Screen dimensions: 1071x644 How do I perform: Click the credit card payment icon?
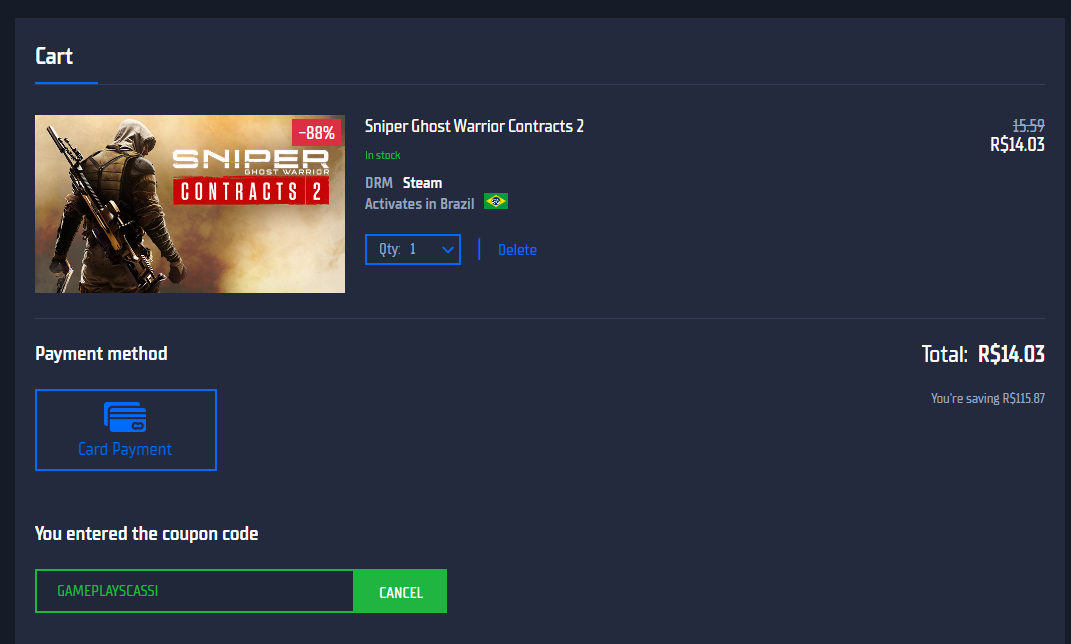point(125,417)
